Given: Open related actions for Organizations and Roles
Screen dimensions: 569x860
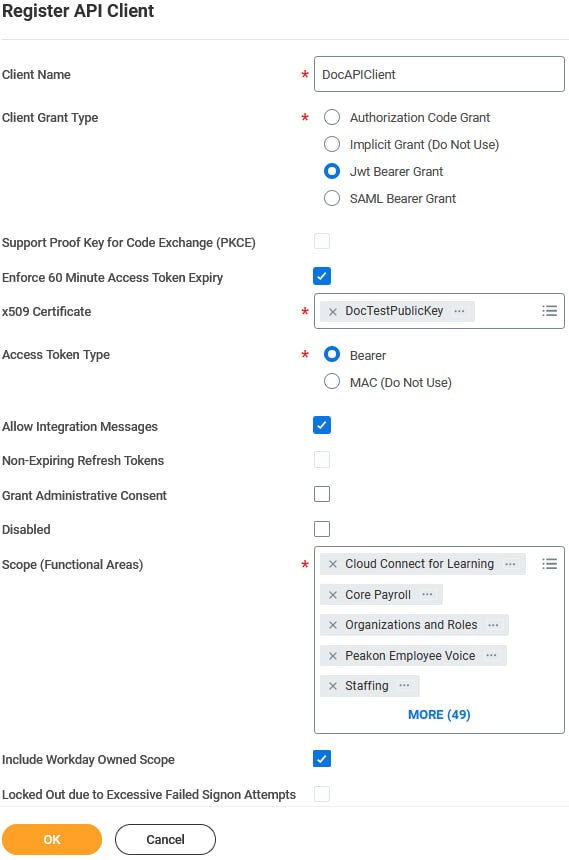Looking at the screenshot, I should (x=493, y=625).
